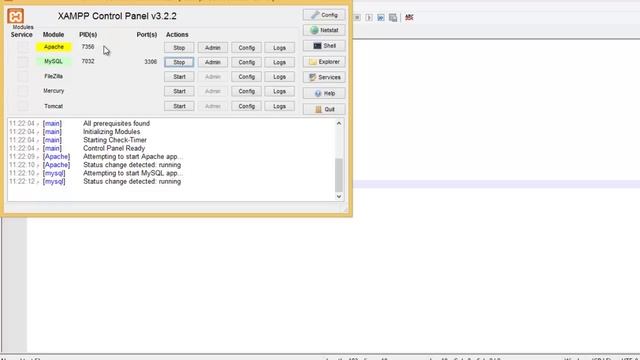The height and width of the screenshot is (360, 640).
Task: Click the macro Playback icon in editor toolbar
Action: click(369, 18)
